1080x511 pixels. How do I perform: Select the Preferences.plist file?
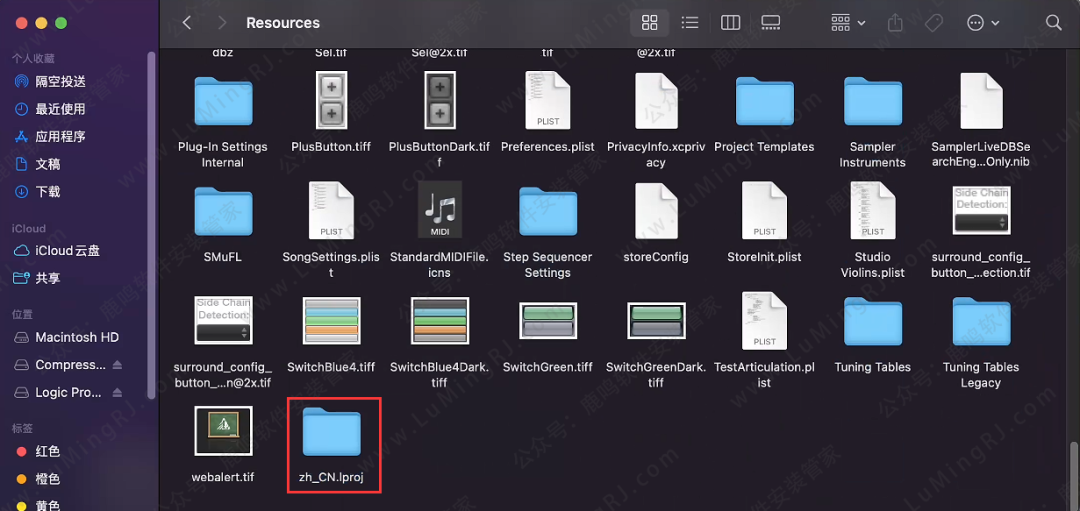click(547, 101)
